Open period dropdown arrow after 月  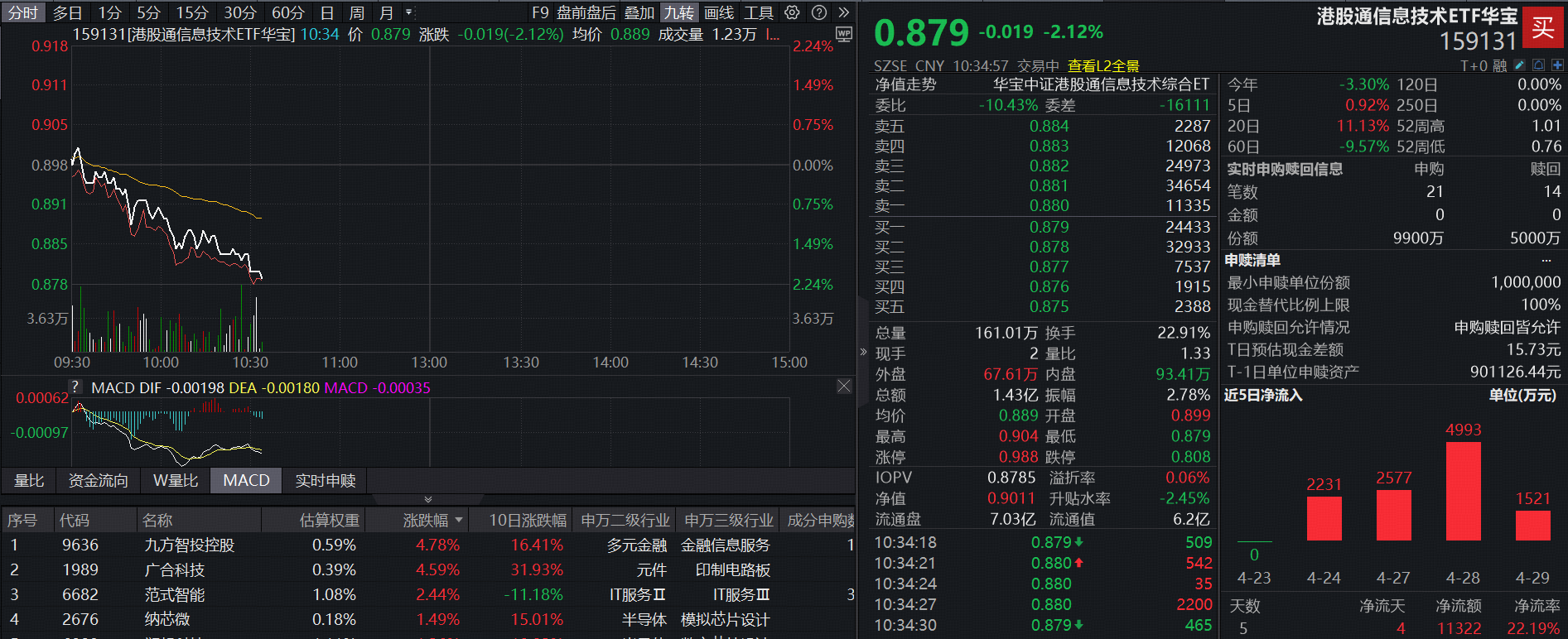[x=408, y=12]
